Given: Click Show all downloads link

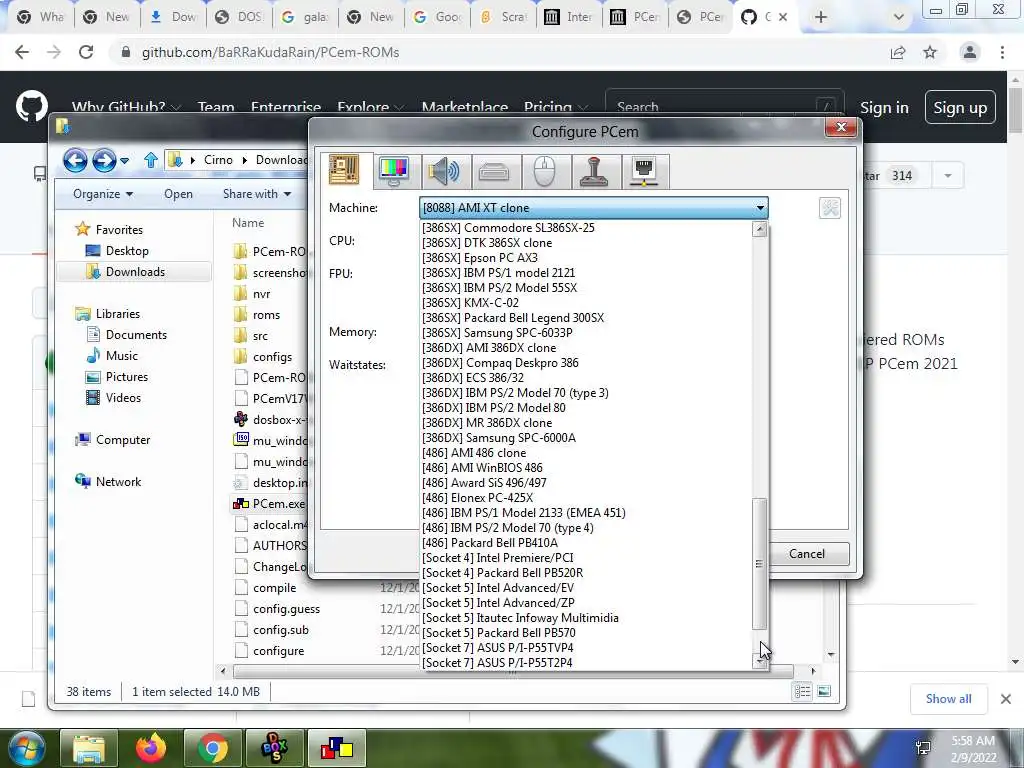Looking at the screenshot, I should pos(948,699).
